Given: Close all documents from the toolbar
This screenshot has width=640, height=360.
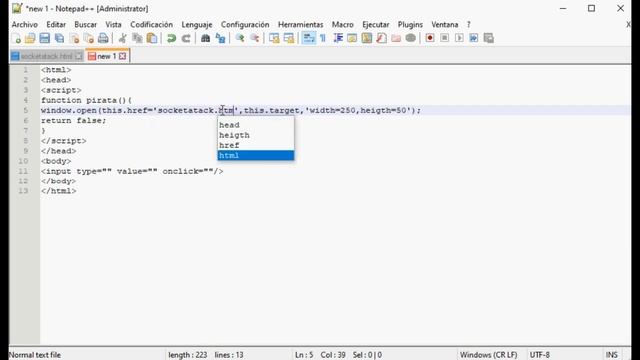Looking at the screenshot, I should click(x=89, y=38).
